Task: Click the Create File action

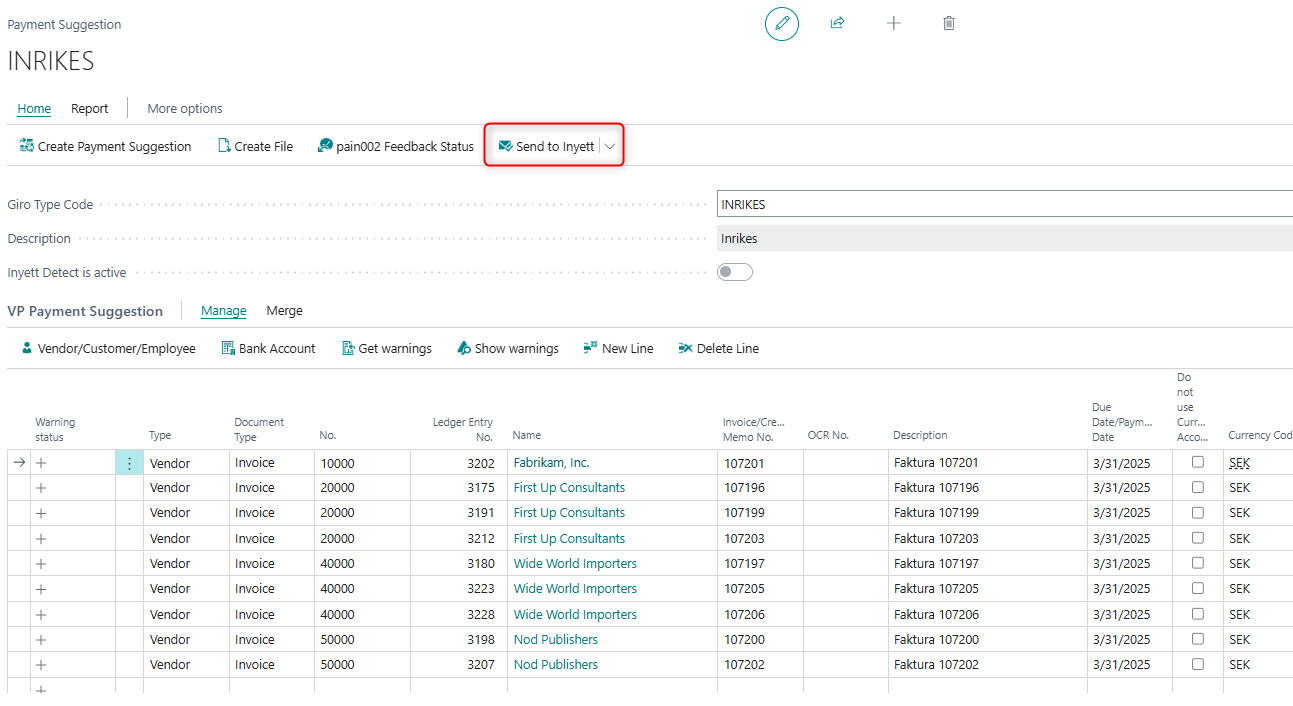Action: pyautogui.click(x=255, y=146)
